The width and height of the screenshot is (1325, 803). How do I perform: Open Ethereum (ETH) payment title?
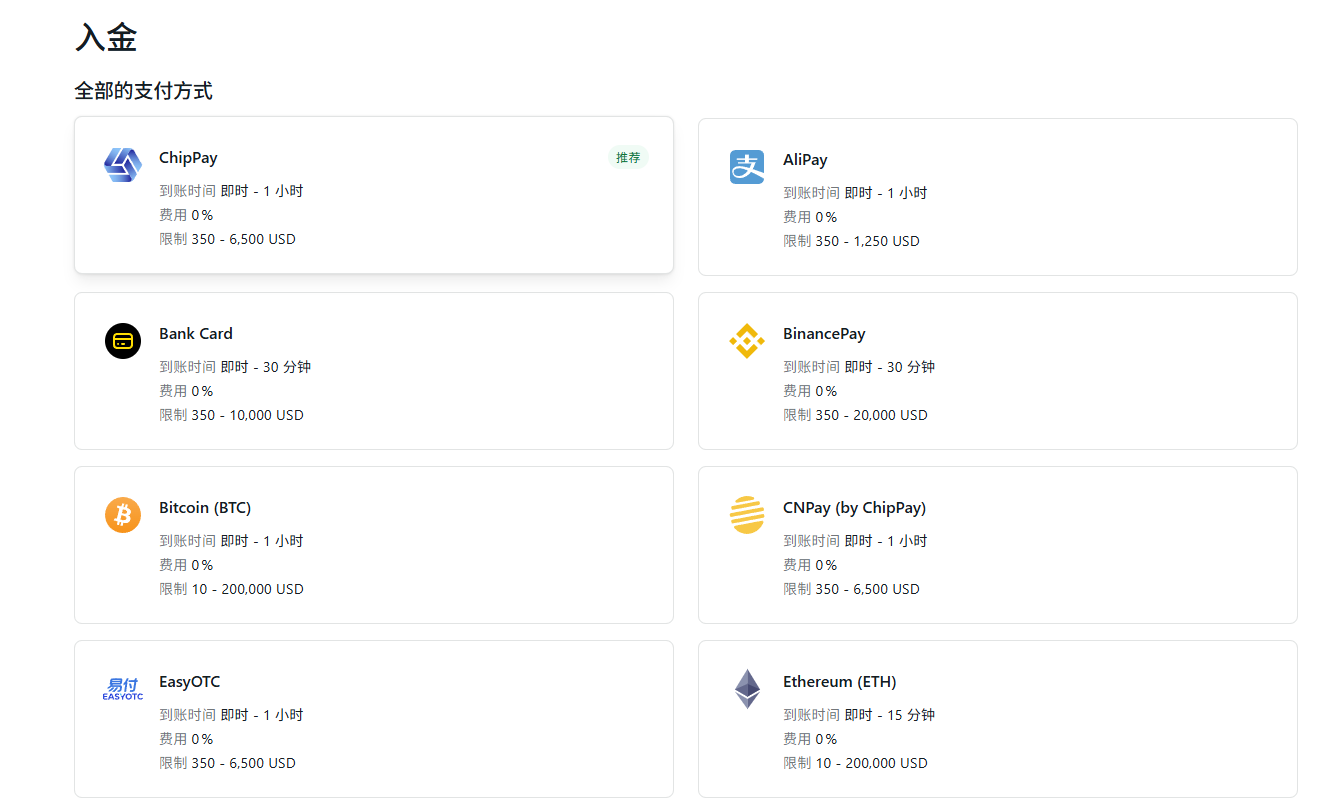point(839,682)
